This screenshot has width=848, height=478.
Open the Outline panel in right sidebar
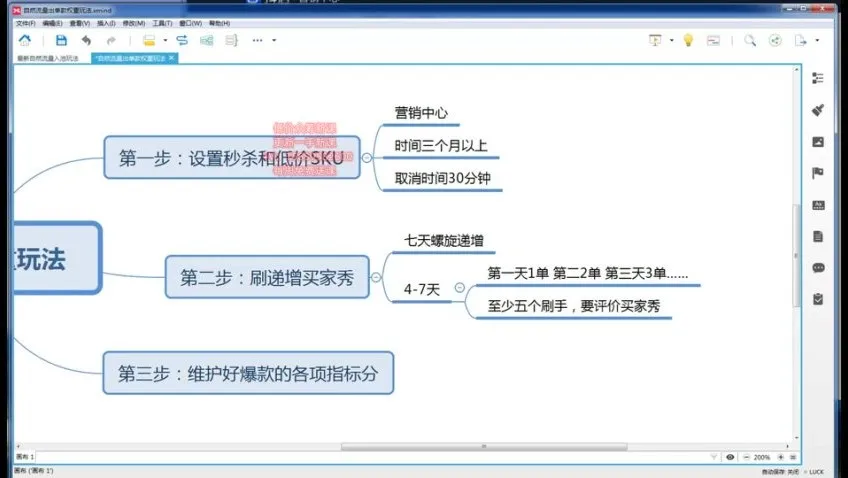pos(818,78)
